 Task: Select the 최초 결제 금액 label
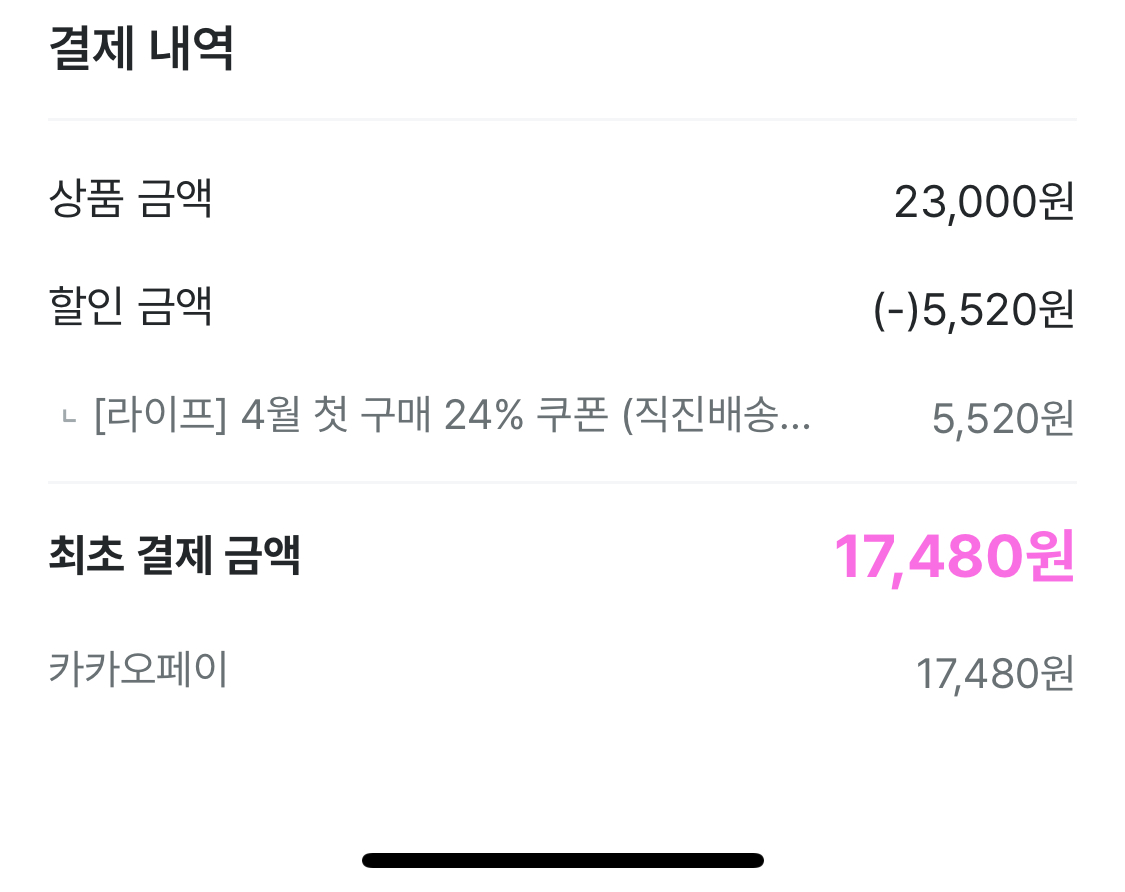[174, 555]
